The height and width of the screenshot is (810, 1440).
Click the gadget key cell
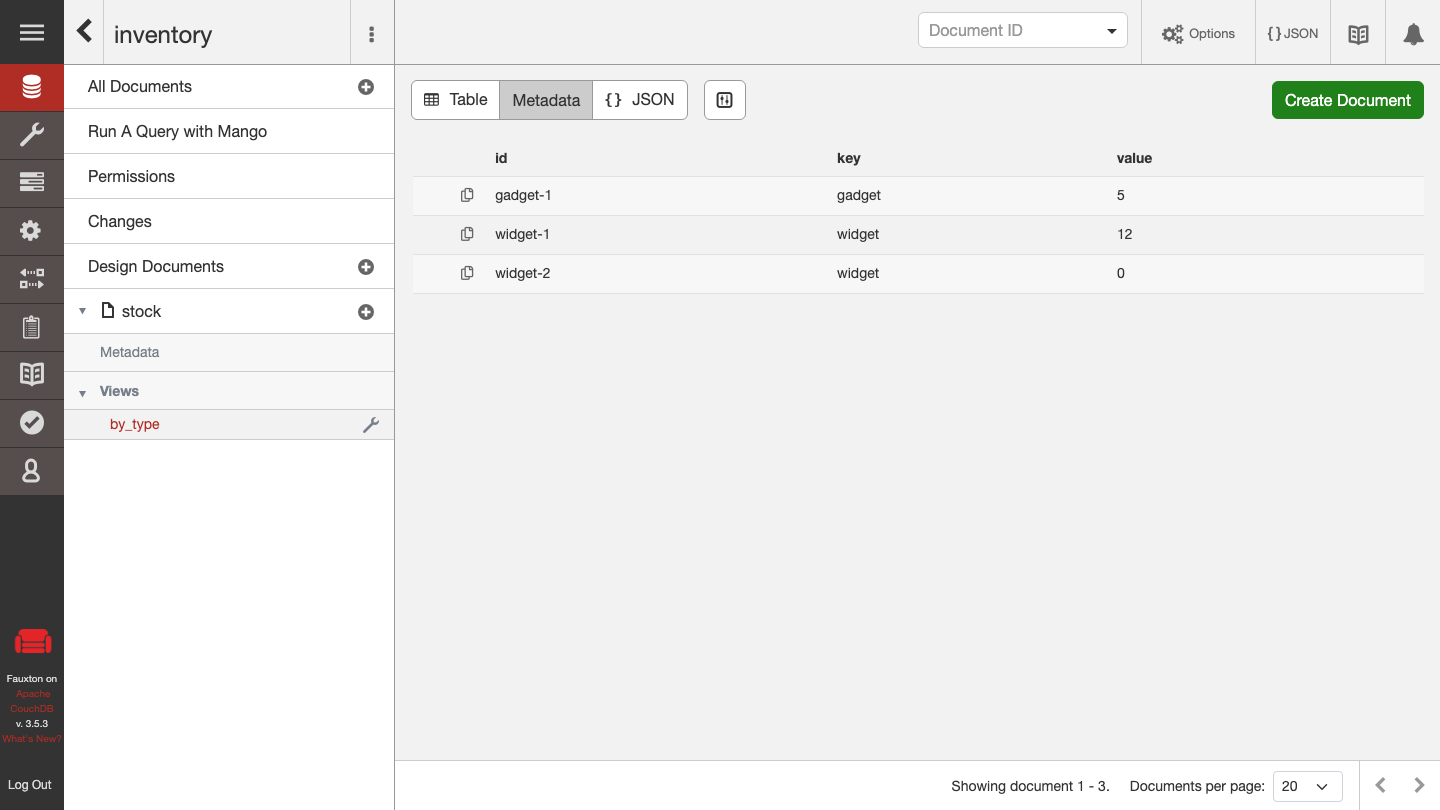(x=859, y=195)
